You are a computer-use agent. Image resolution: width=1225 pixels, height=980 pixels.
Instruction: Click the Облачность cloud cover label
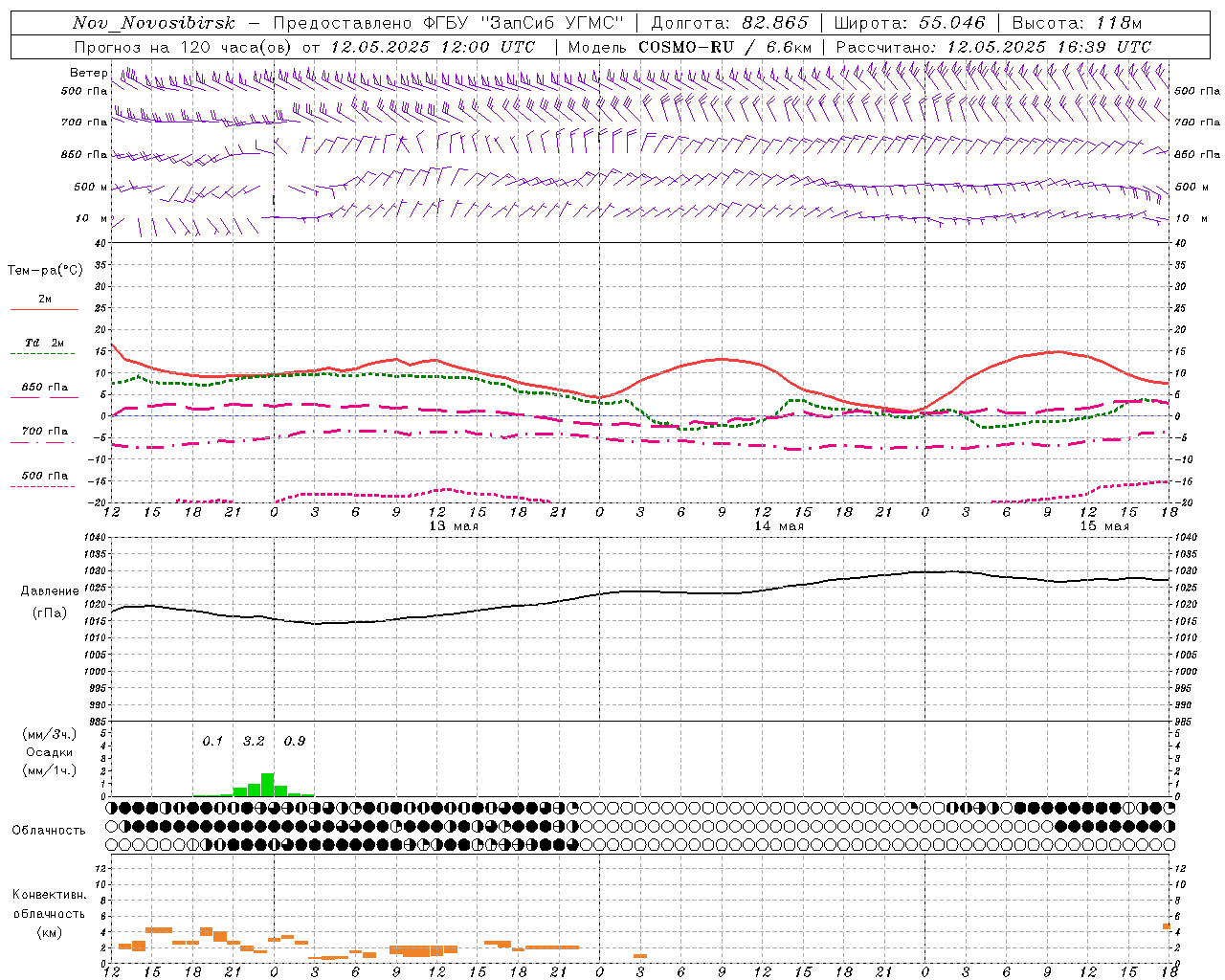pyautogui.click(x=49, y=831)
